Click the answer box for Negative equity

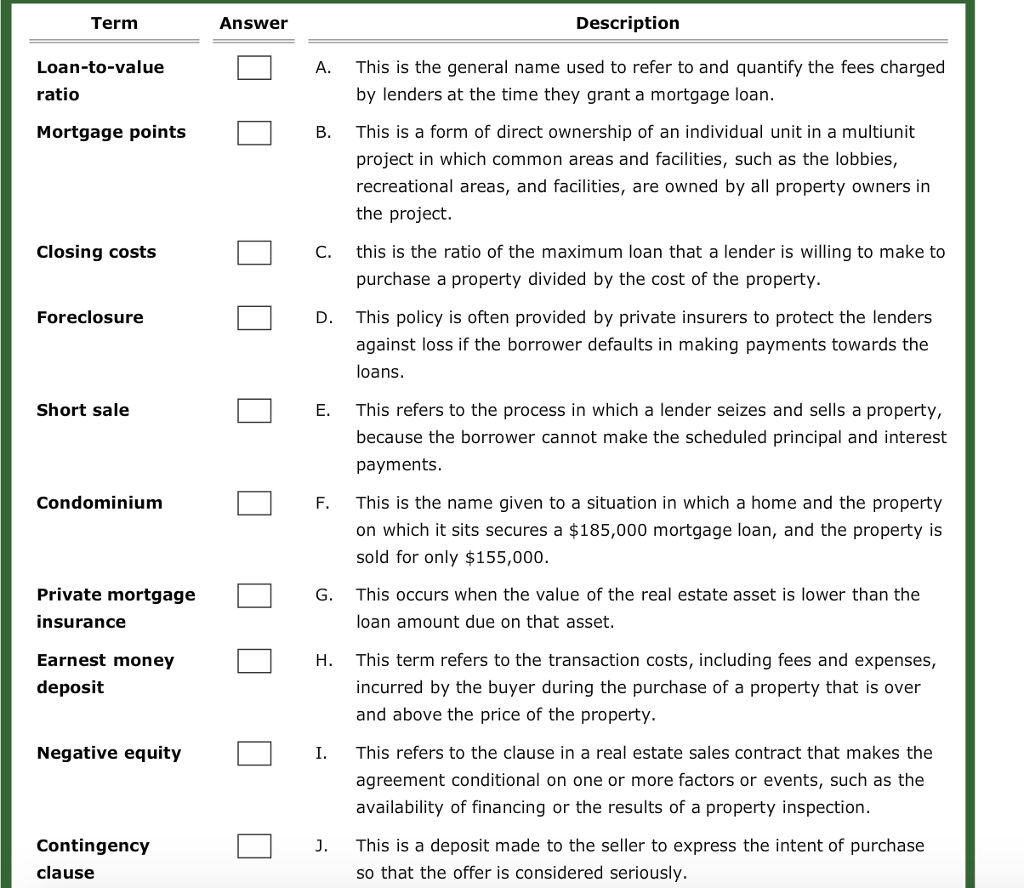254,753
